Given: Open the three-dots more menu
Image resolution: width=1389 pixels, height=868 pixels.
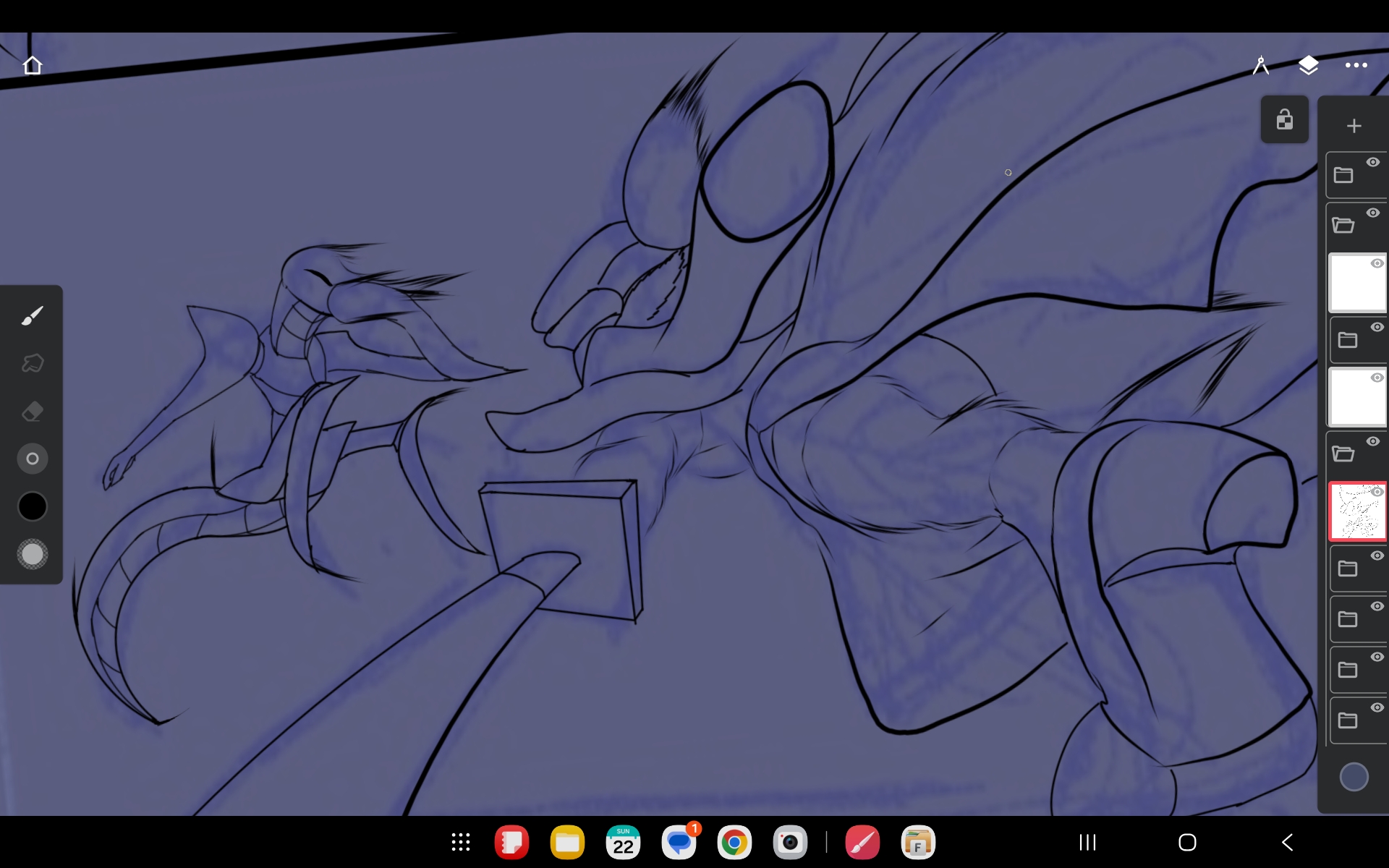Looking at the screenshot, I should tap(1356, 65).
